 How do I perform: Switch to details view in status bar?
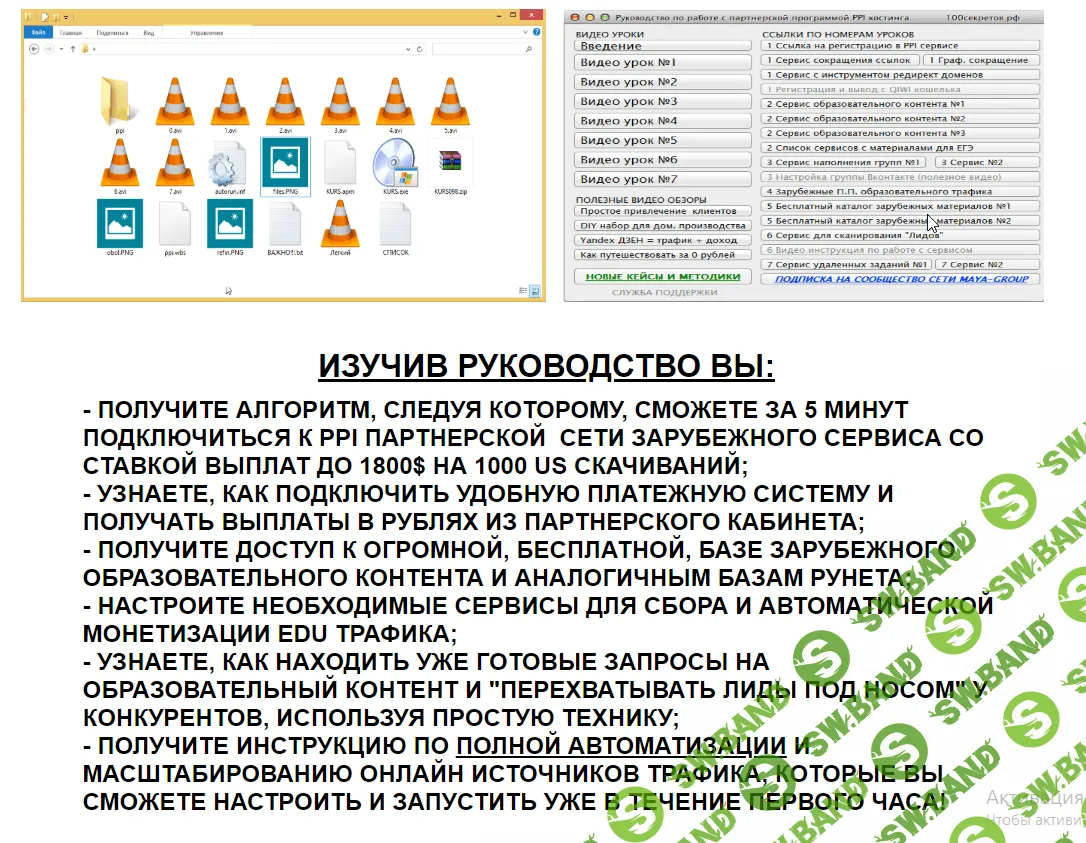521,291
